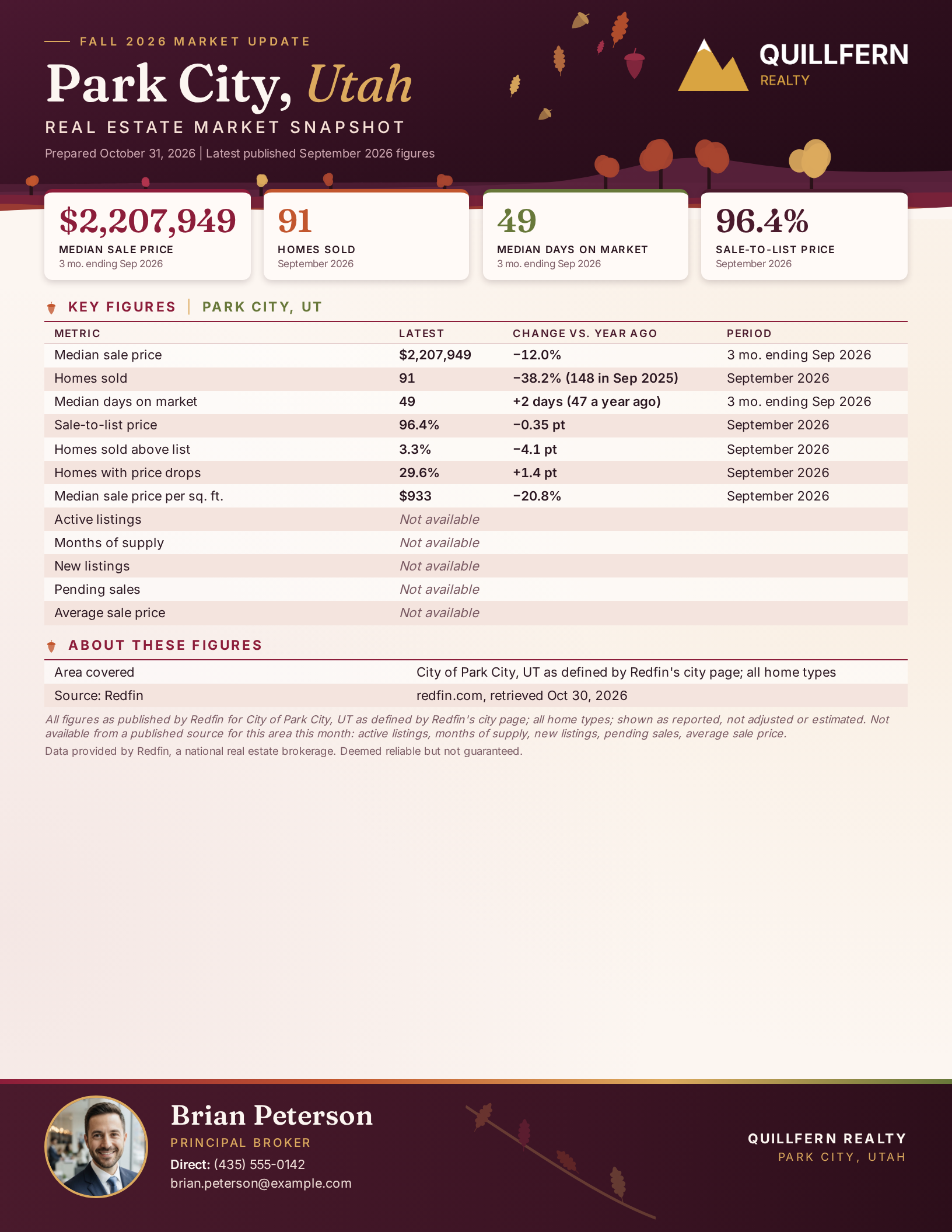The image size is (952, 1232).
Task: Click the 91 Homes Sold card
Action: pyautogui.click(x=366, y=236)
